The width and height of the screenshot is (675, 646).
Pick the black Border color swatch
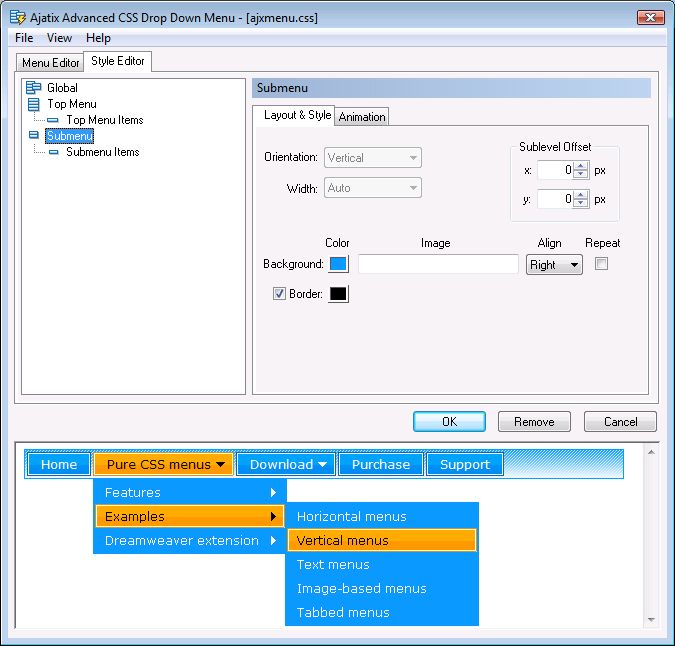click(338, 294)
